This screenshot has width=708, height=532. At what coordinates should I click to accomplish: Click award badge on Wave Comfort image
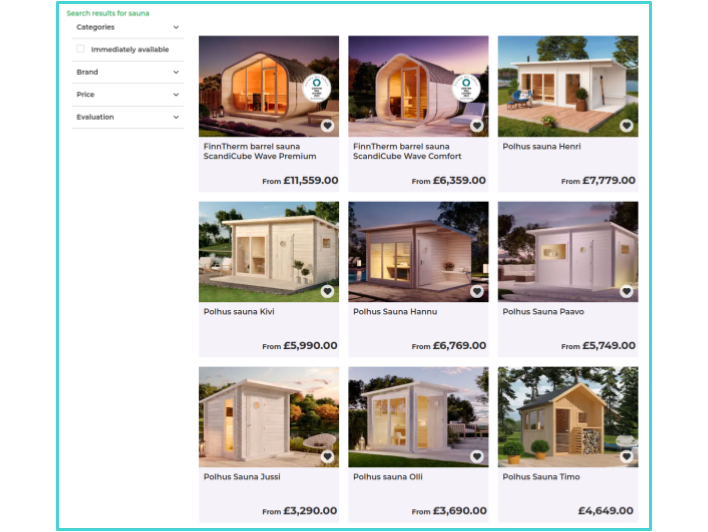coord(466,88)
